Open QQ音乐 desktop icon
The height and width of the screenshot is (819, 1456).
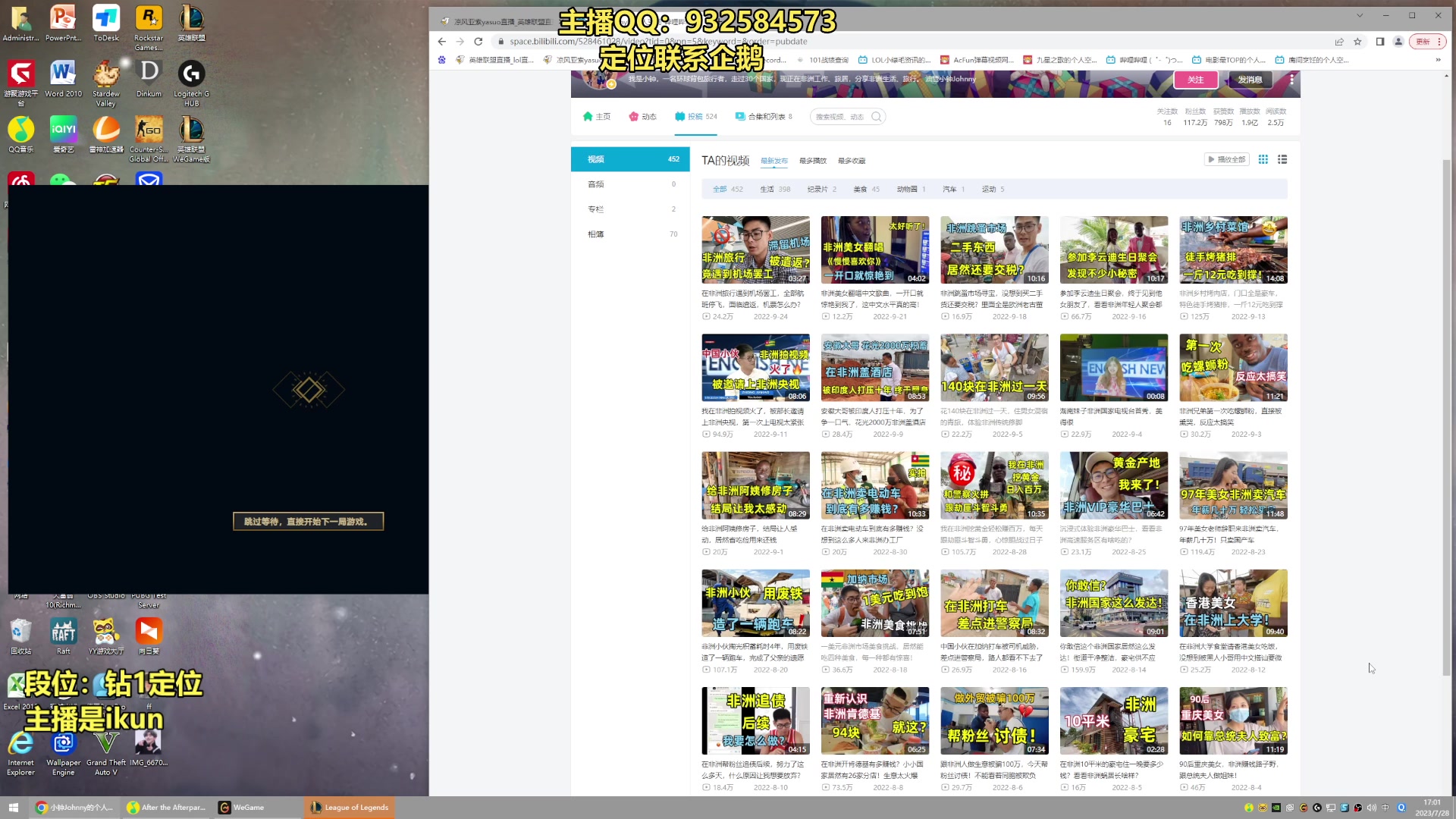tap(20, 135)
